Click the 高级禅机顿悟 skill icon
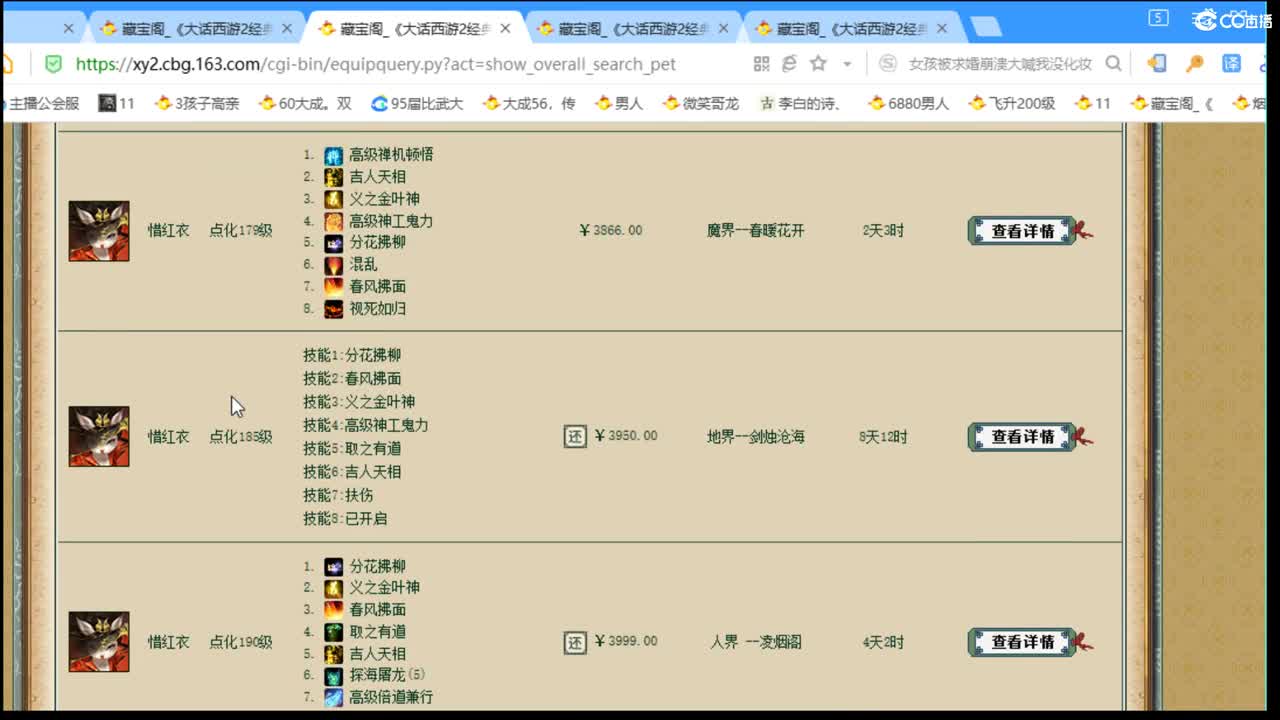 point(334,155)
